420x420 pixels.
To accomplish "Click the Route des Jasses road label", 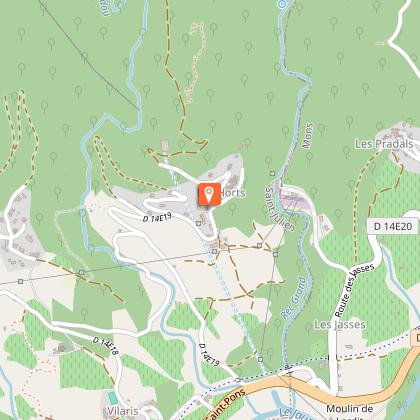I will [354, 290].
